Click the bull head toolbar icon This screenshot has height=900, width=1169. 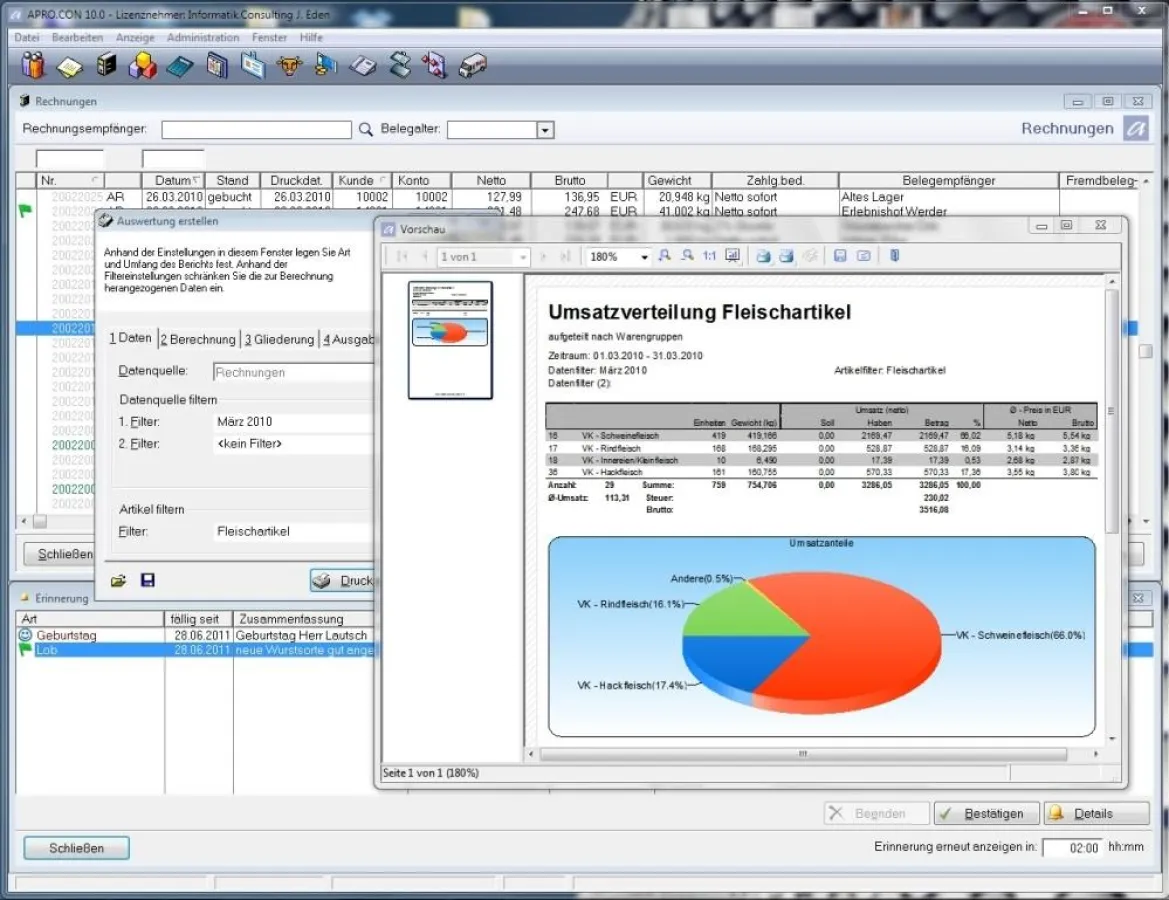tap(289, 67)
